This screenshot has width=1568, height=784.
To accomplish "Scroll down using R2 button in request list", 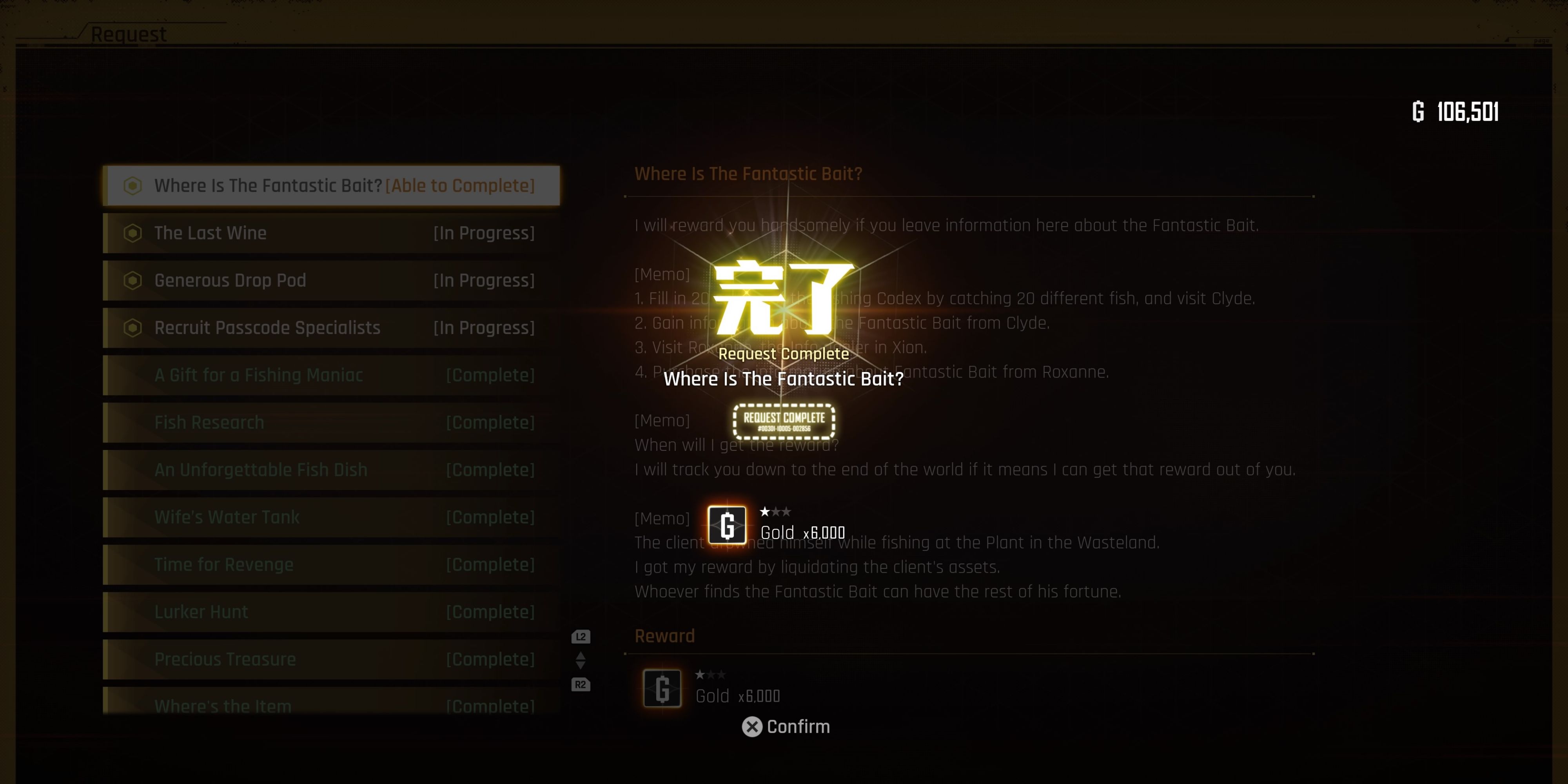I will (x=580, y=684).
